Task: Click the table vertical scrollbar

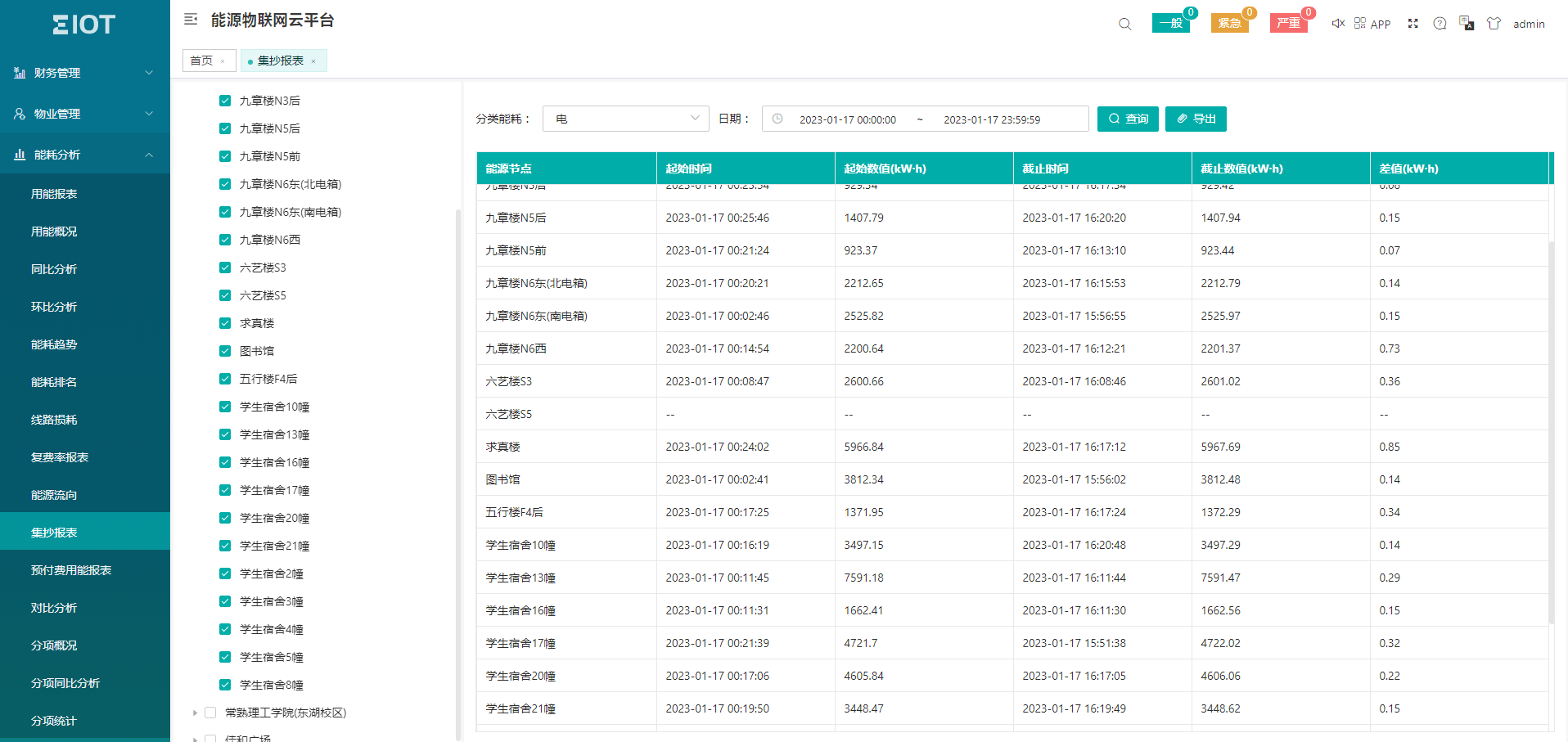Action: (x=1551, y=434)
